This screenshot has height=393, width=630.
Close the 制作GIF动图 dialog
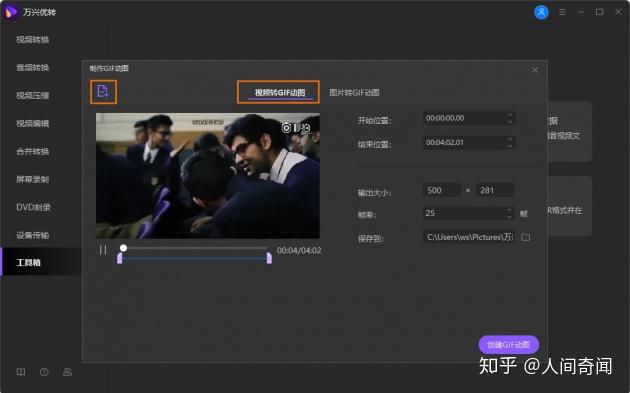coord(535,70)
